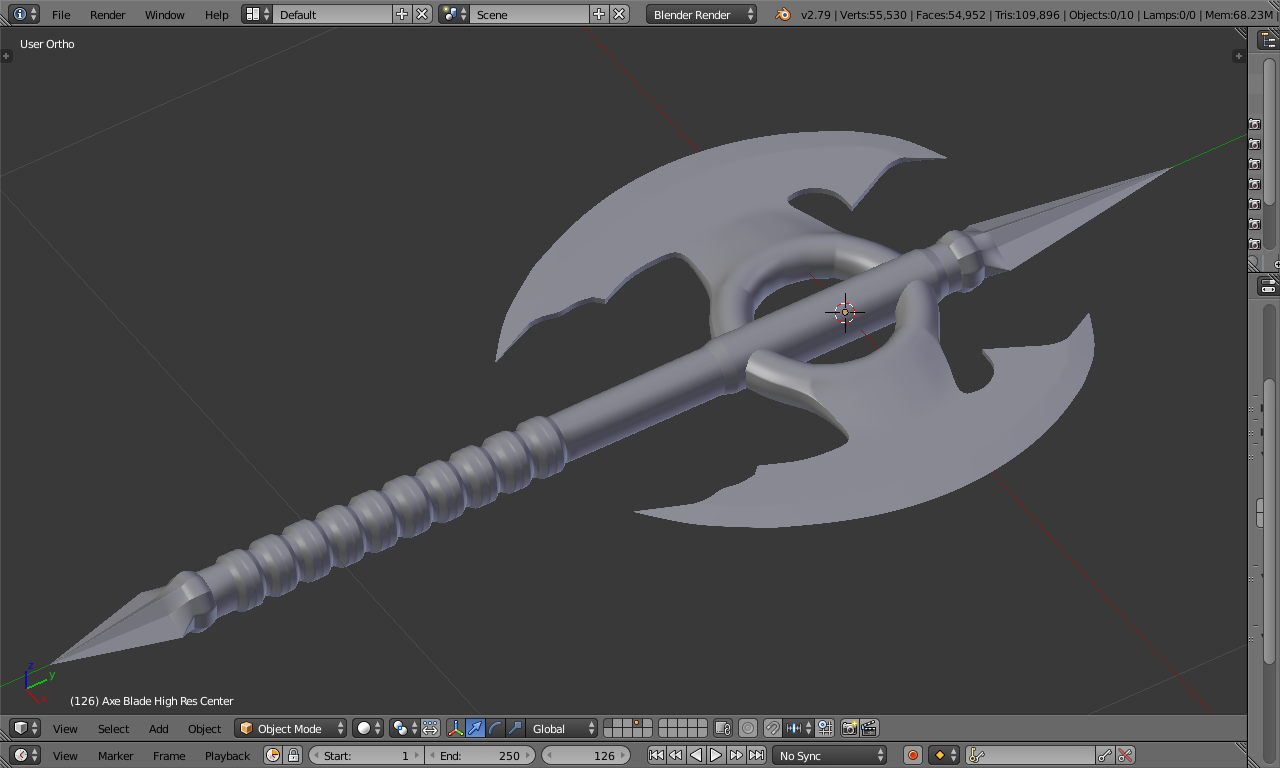
Task: Open the screen layout browse icon
Action: click(258, 14)
